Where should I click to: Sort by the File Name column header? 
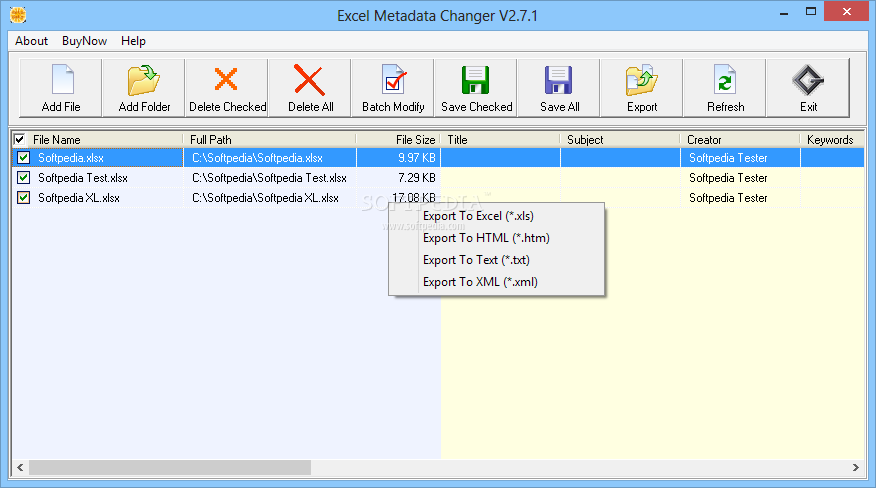(104, 139)
